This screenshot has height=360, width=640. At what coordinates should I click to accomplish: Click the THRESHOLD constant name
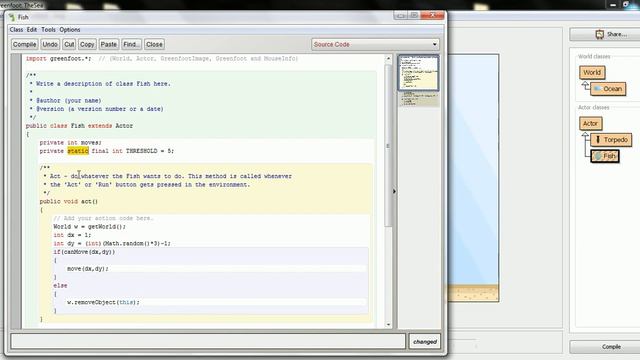[141, 151]
